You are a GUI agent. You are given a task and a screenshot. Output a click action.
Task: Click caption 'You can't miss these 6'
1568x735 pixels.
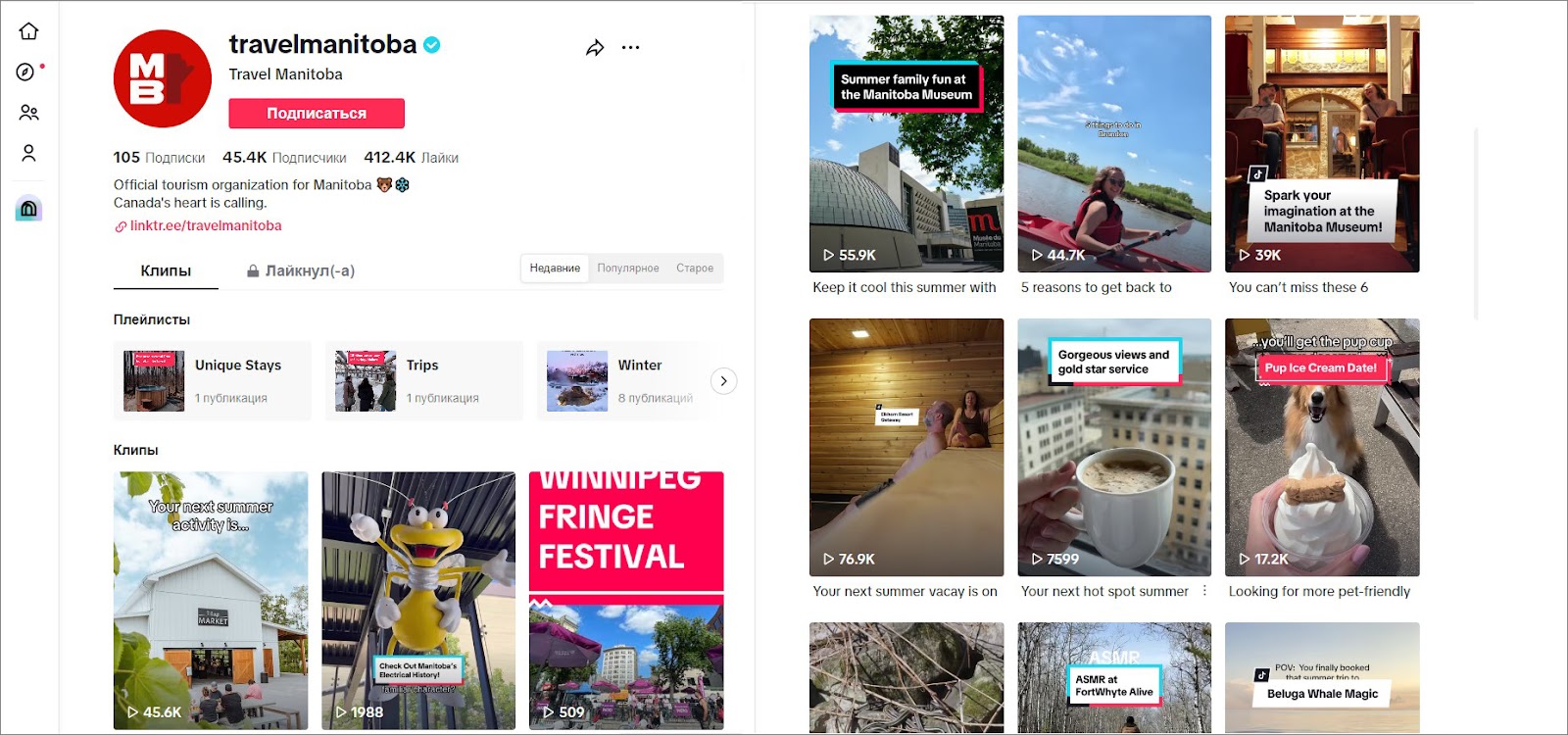point(1298,287)
